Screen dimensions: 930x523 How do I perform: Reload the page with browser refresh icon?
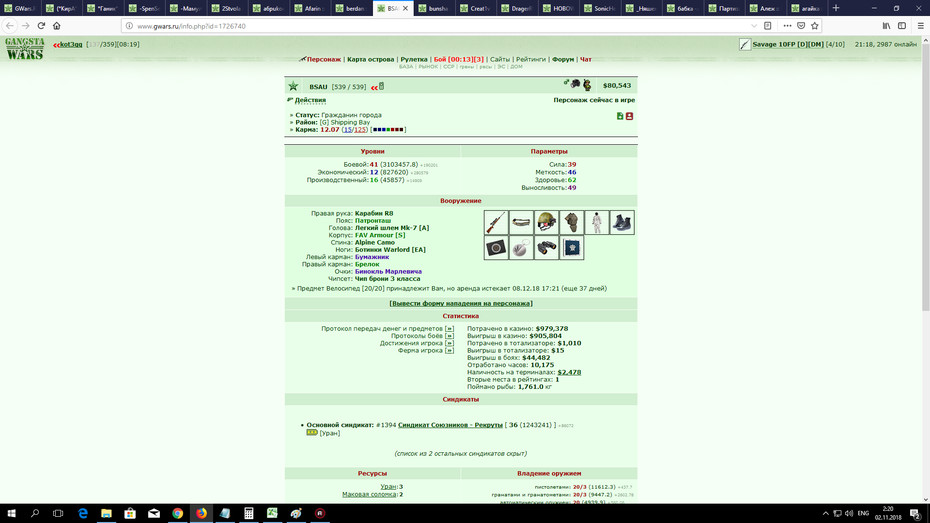(41, 25)
